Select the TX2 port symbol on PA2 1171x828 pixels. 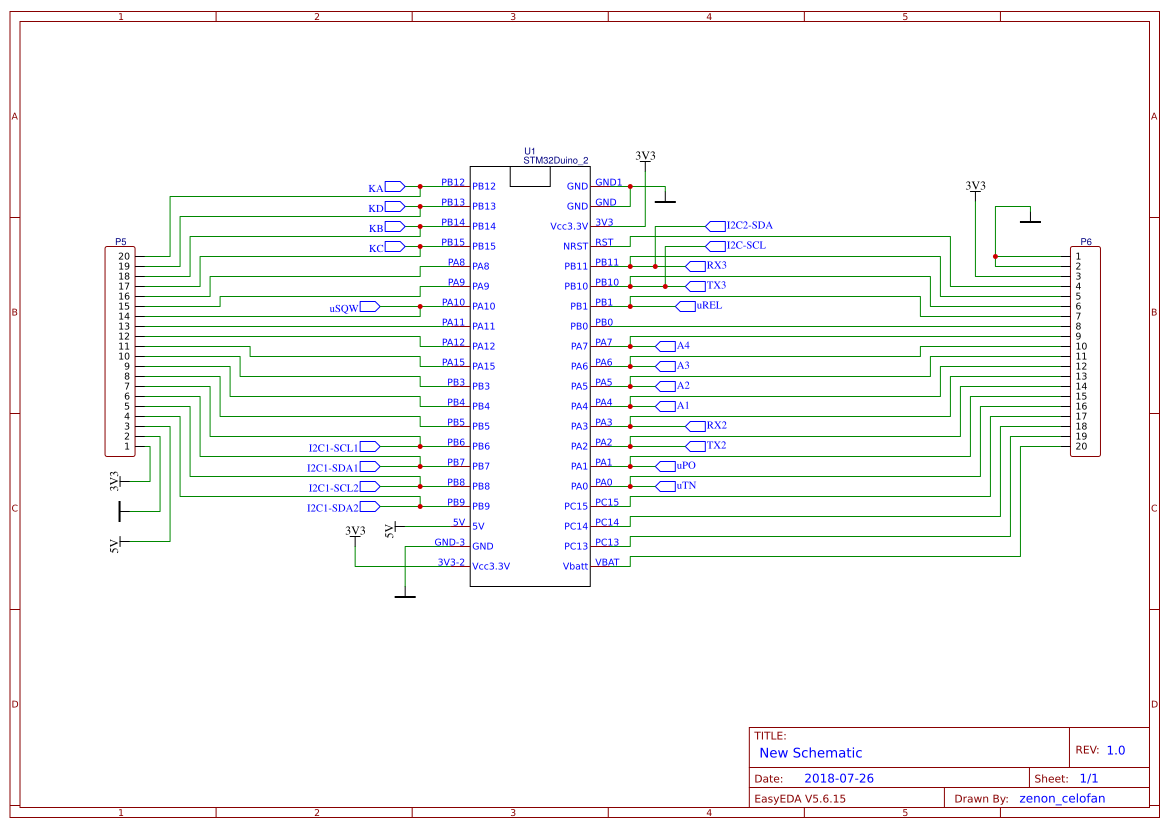pos(697,446)
